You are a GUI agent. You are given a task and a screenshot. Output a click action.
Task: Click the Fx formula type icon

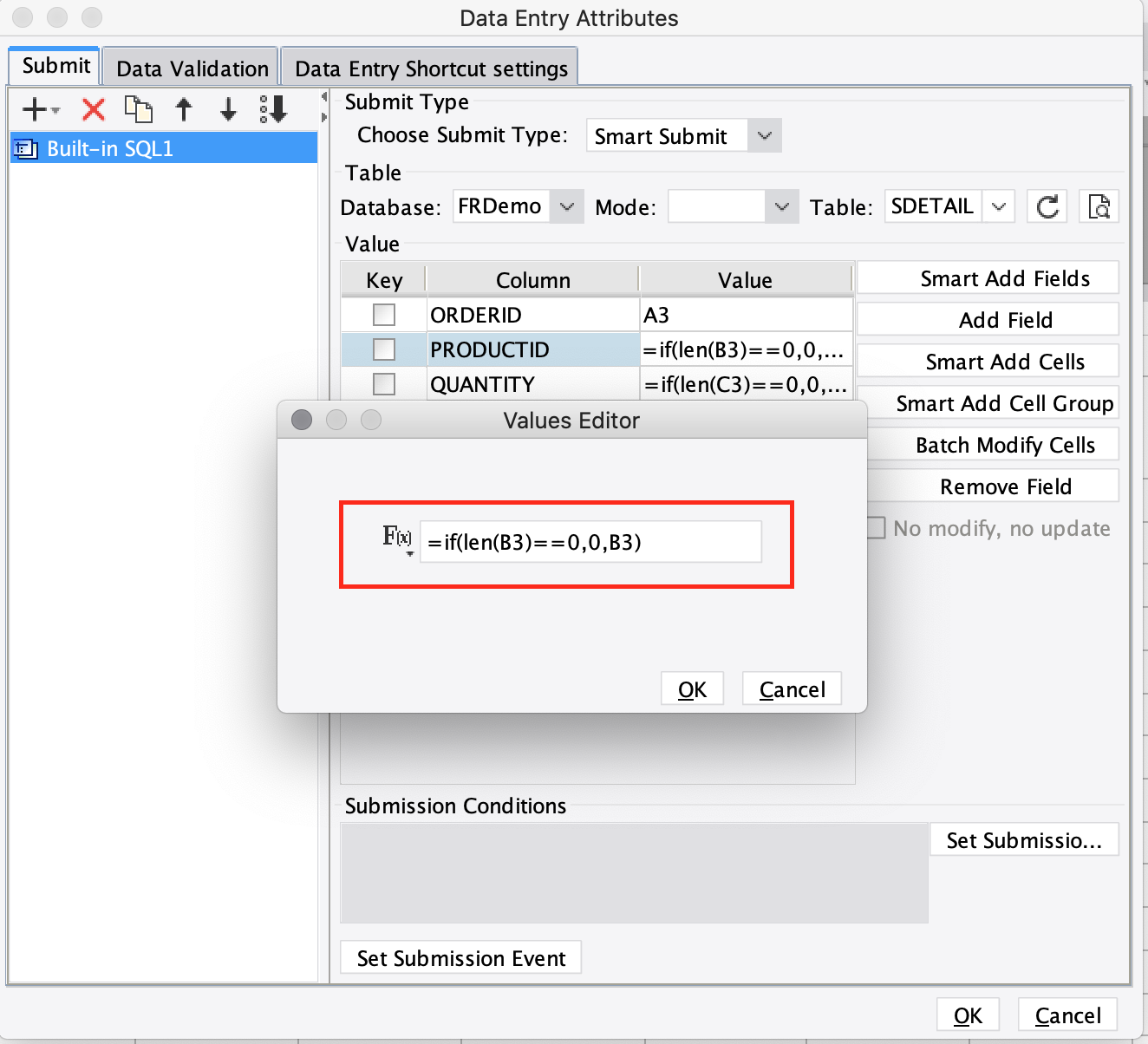pos(398,538)
